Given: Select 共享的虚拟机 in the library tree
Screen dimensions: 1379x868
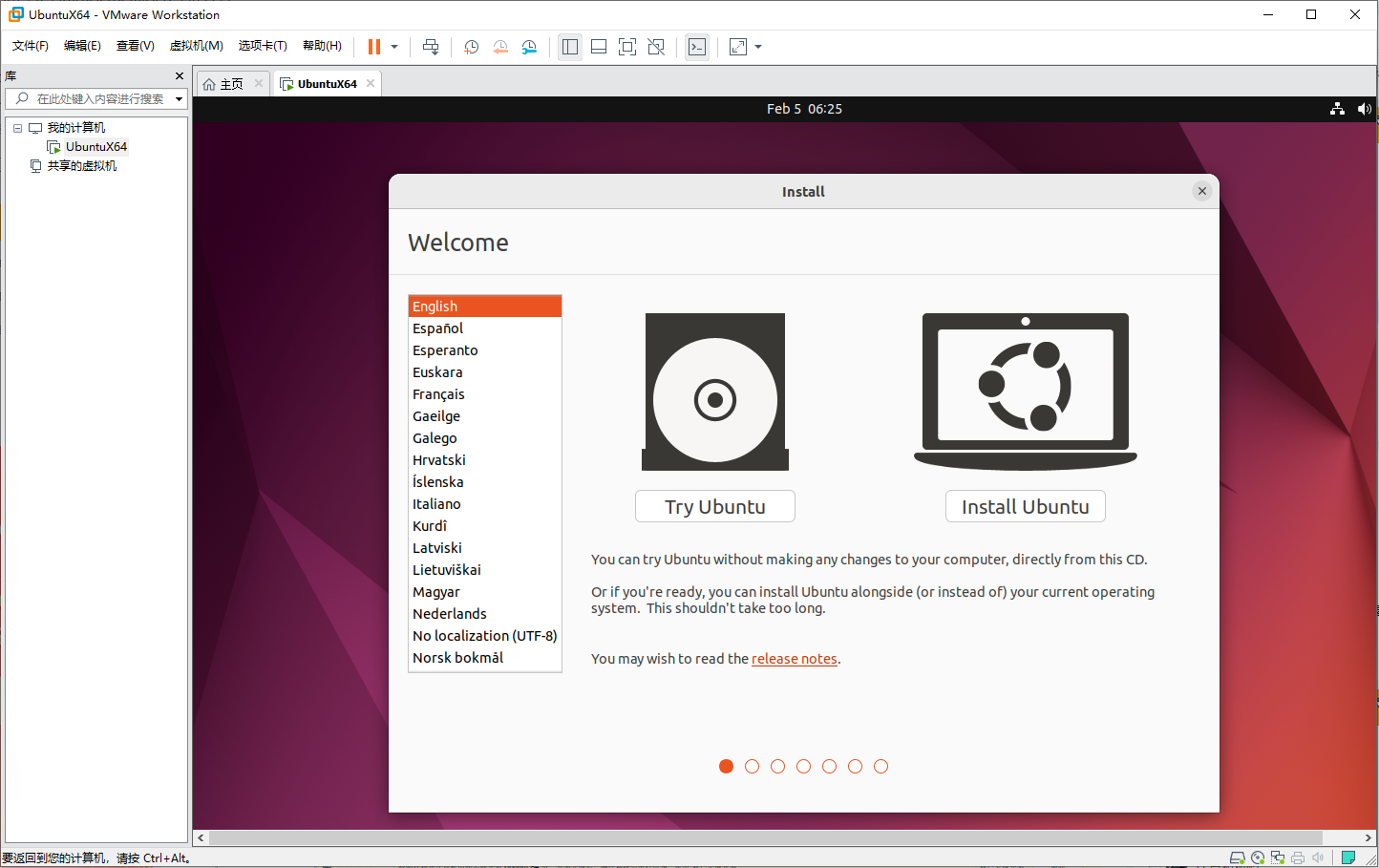Looking at the screenshot, I should 82,166.
